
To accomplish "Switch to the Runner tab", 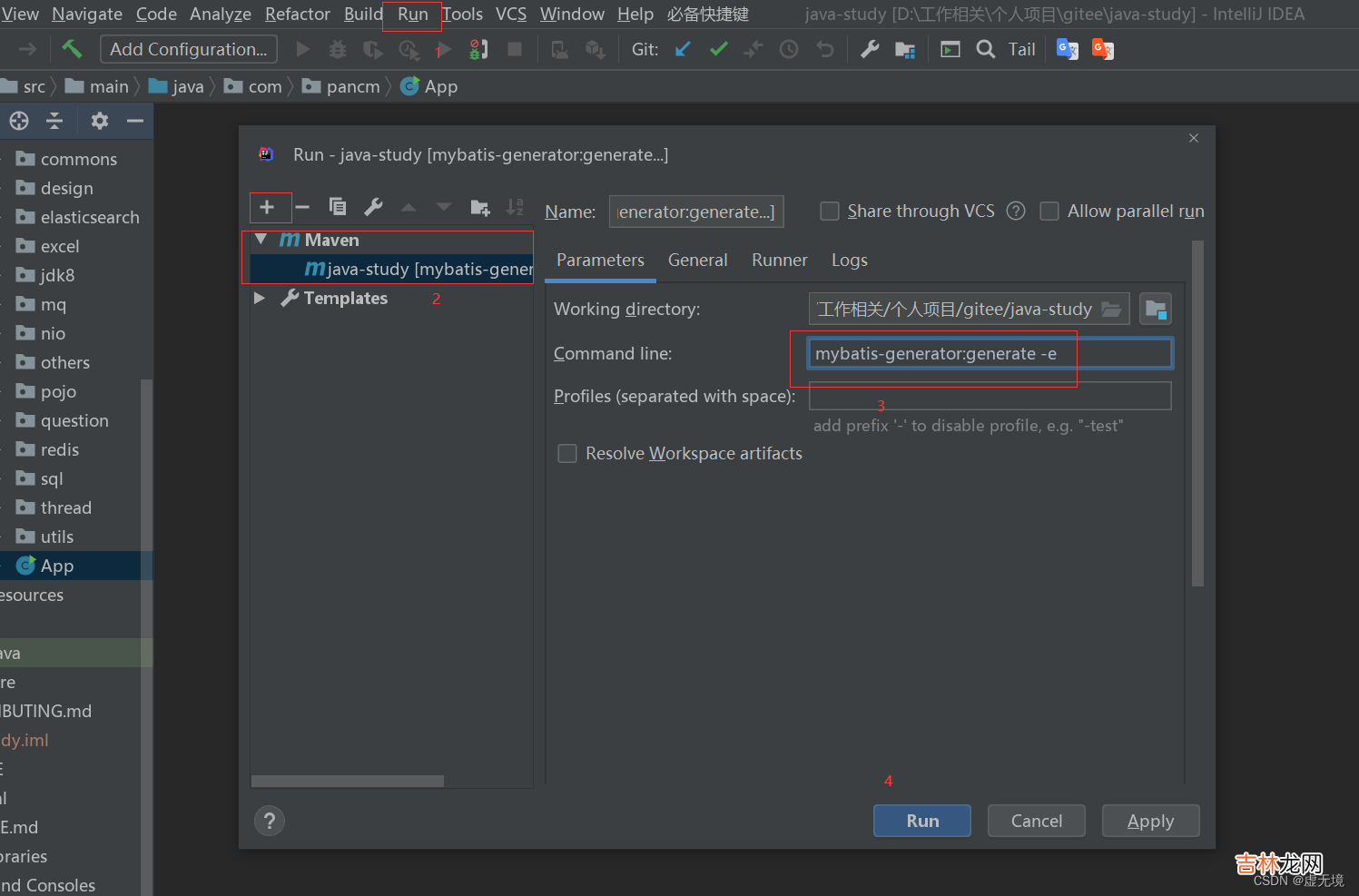I will click(x=779, y=261).
